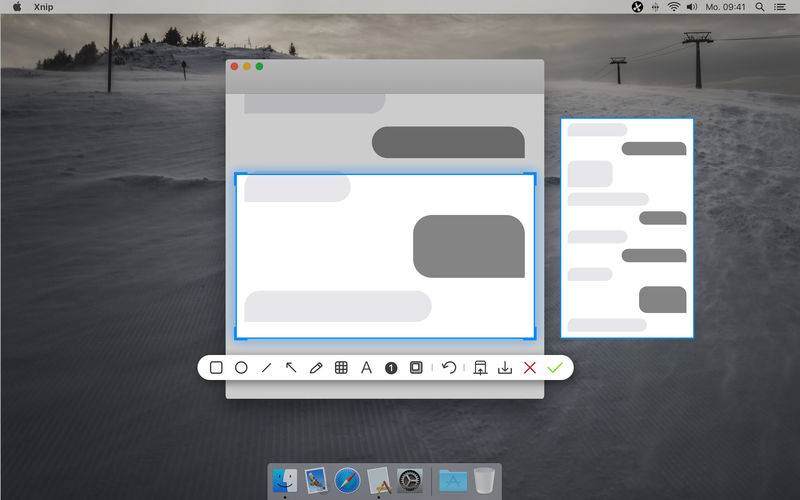Confirm capture with green checkmark
This screenshot has height=500, width=800.
coord(555,367)
